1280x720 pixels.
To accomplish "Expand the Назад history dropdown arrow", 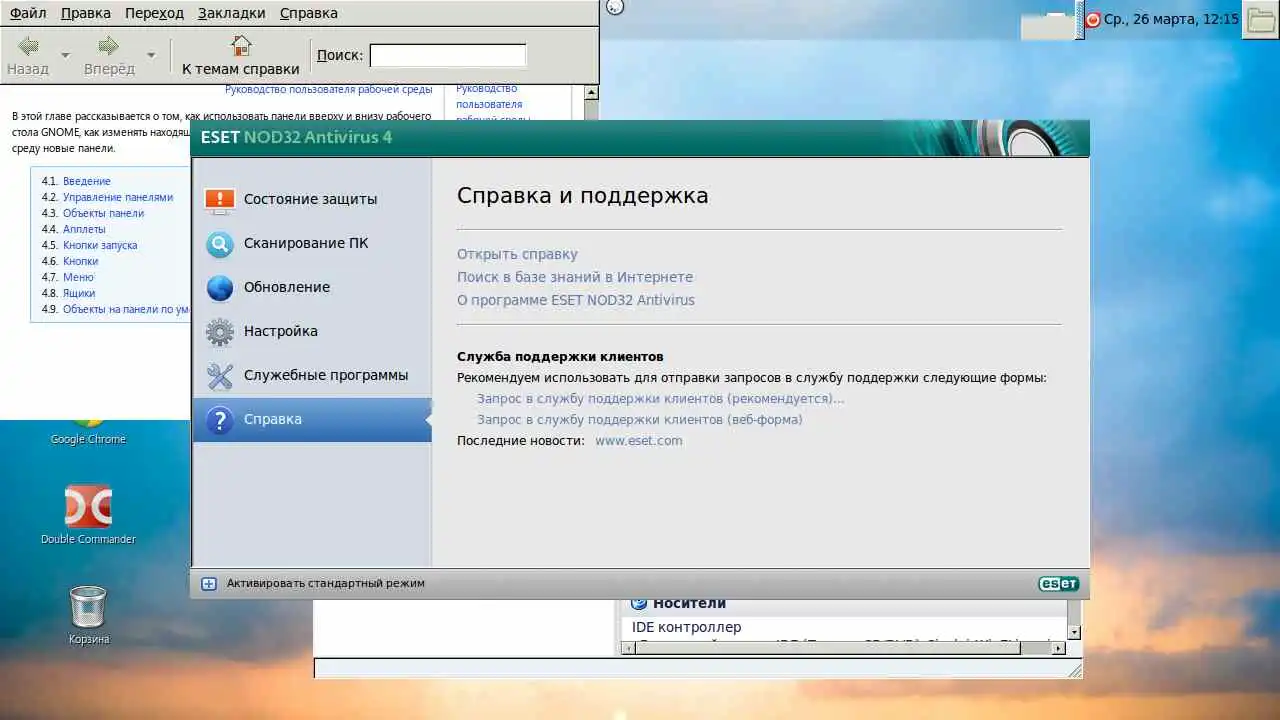I will [65, 54].
